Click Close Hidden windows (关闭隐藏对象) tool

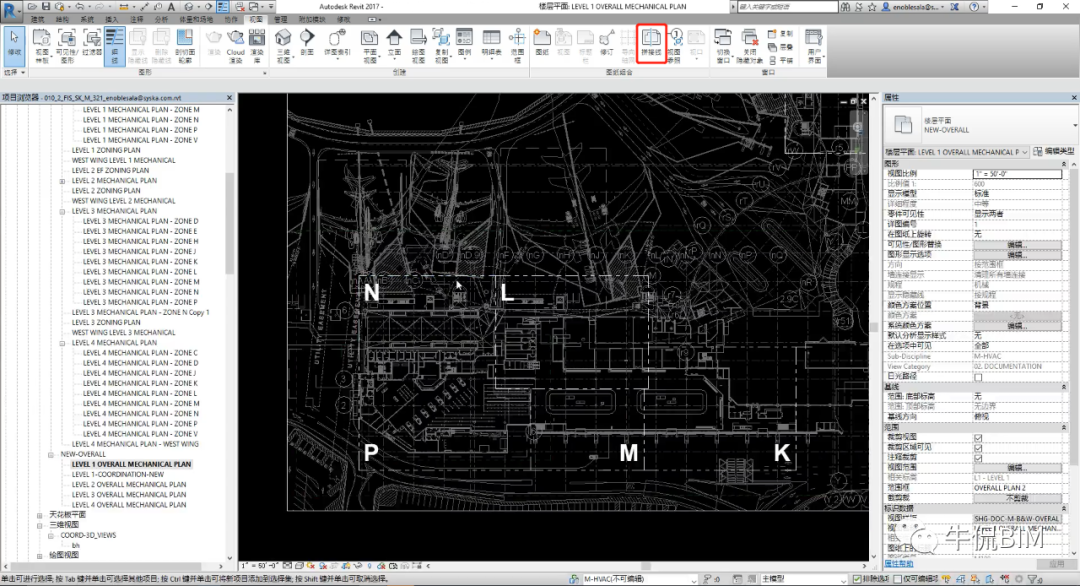pyautogui.click(x=749, y=45)
